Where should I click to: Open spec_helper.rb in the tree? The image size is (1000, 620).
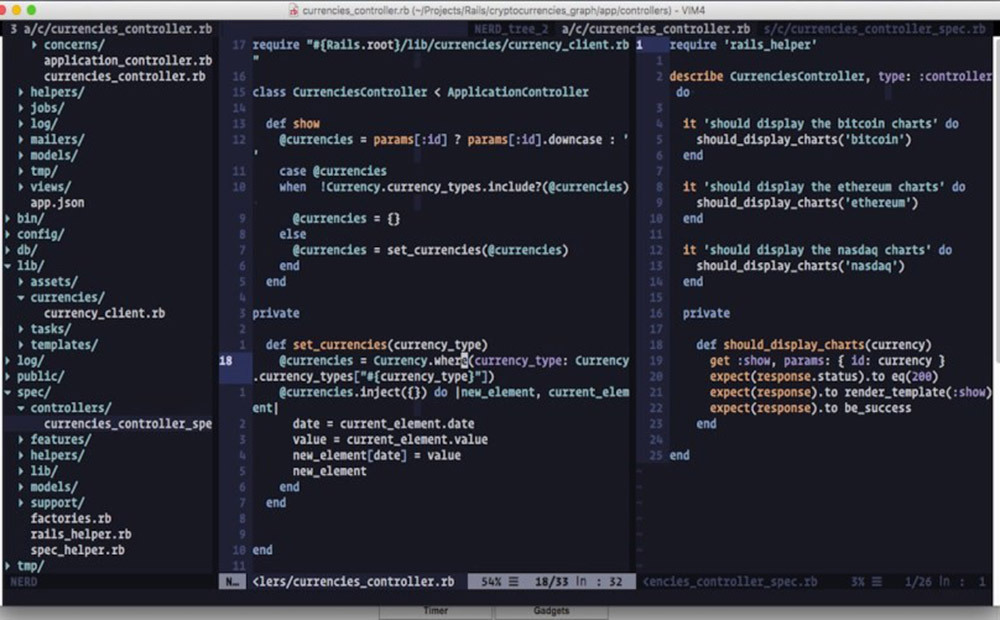77,550
